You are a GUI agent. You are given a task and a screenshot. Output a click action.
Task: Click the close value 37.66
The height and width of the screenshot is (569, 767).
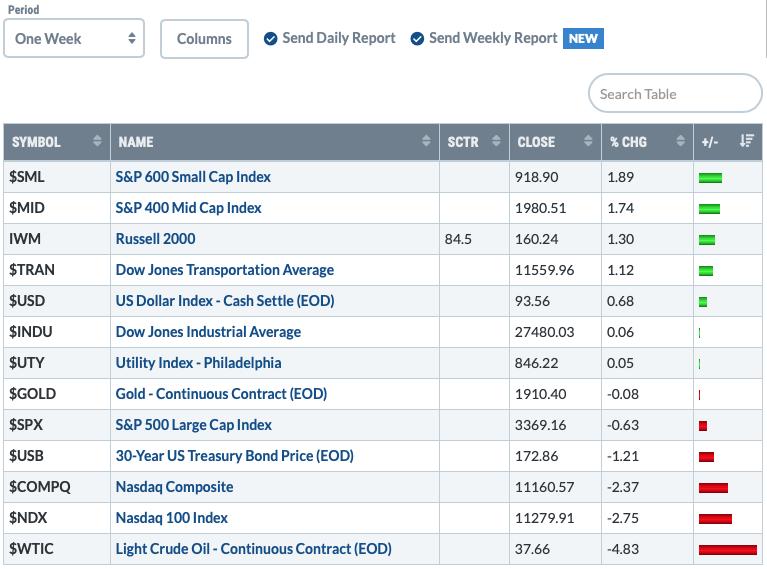532,549
